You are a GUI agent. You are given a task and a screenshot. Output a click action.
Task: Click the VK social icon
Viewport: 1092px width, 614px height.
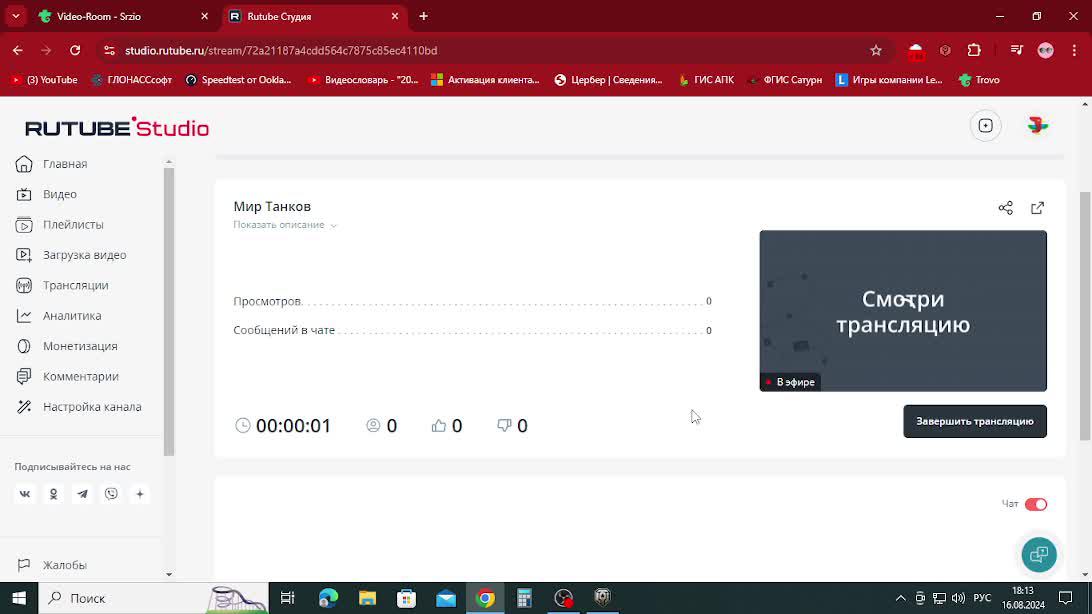tap(24, 494)
